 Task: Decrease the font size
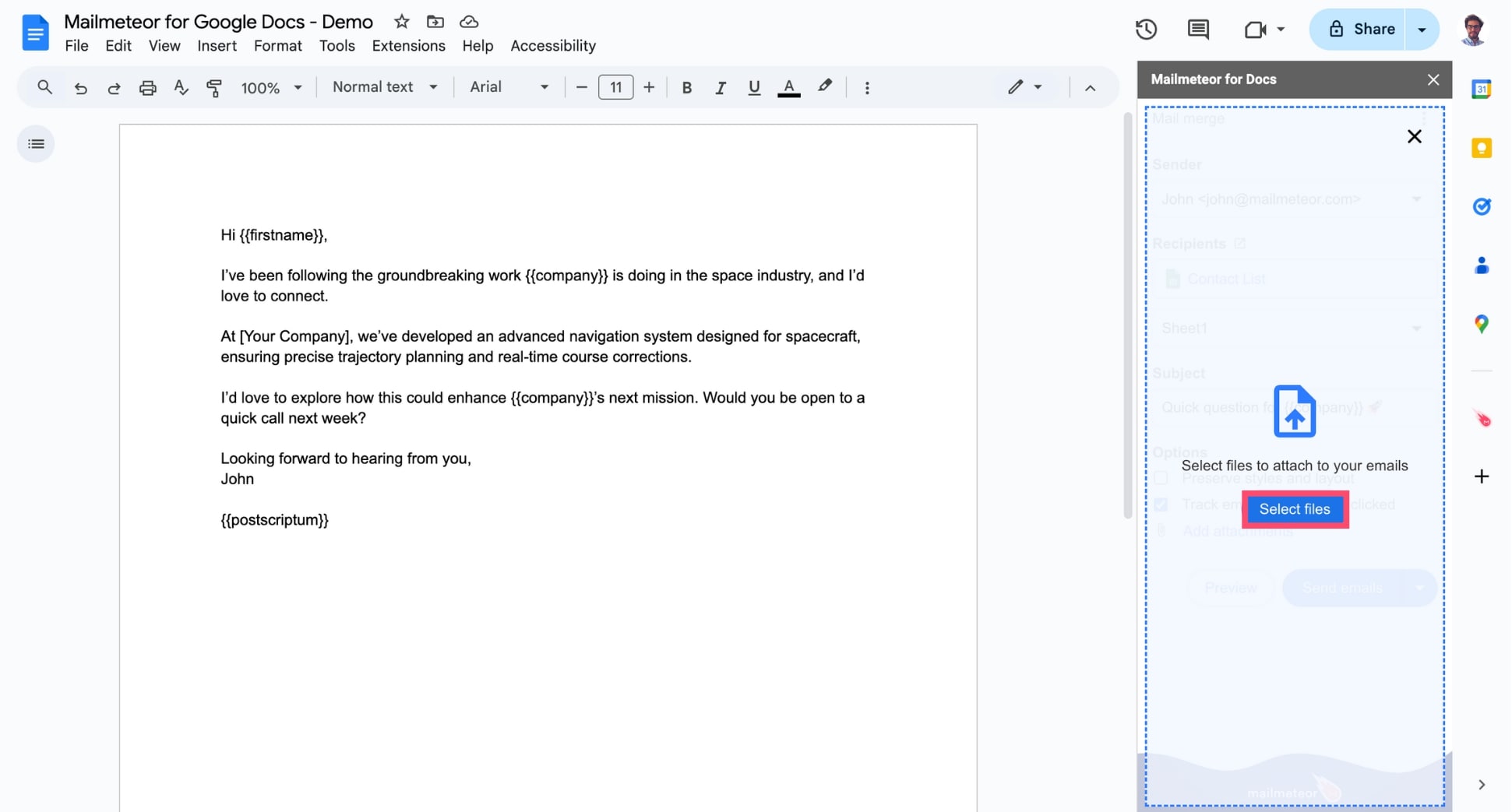[581, 87]
